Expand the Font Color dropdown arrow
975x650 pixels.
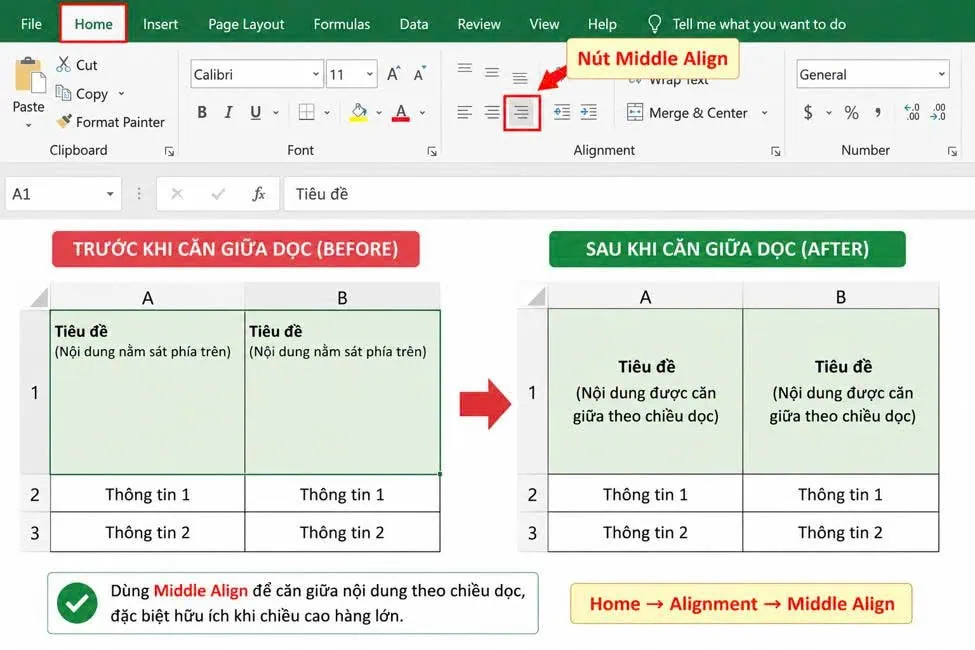[x=422, y=113]
